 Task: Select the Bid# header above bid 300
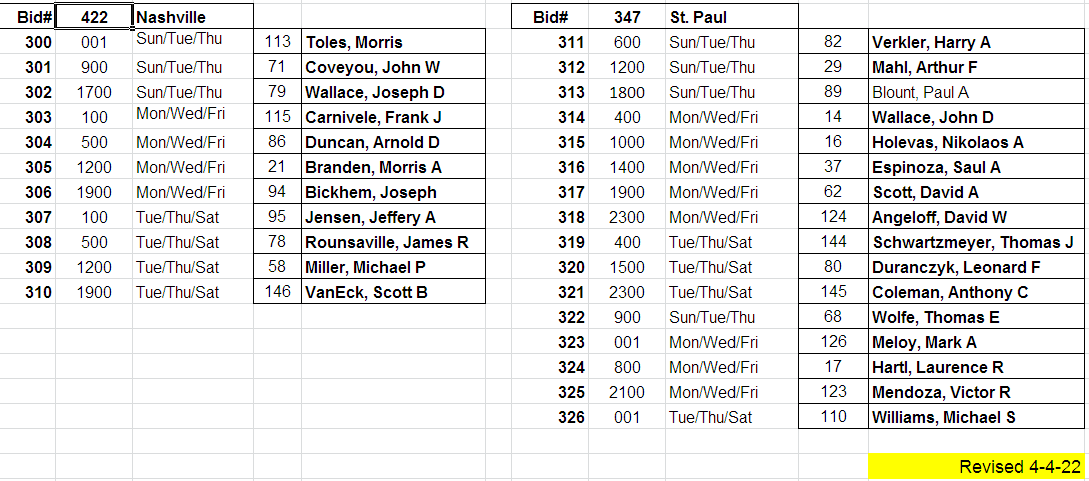34,17
